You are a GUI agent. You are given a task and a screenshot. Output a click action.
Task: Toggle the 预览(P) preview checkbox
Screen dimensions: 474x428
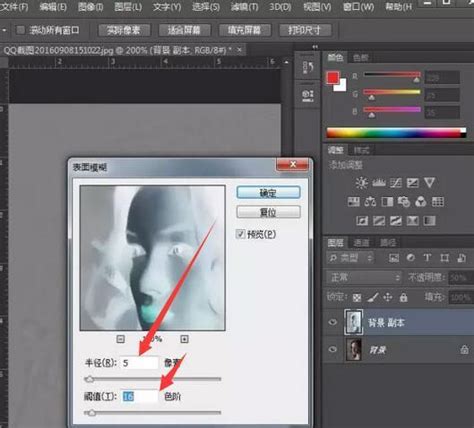click(x=240, y=234)
